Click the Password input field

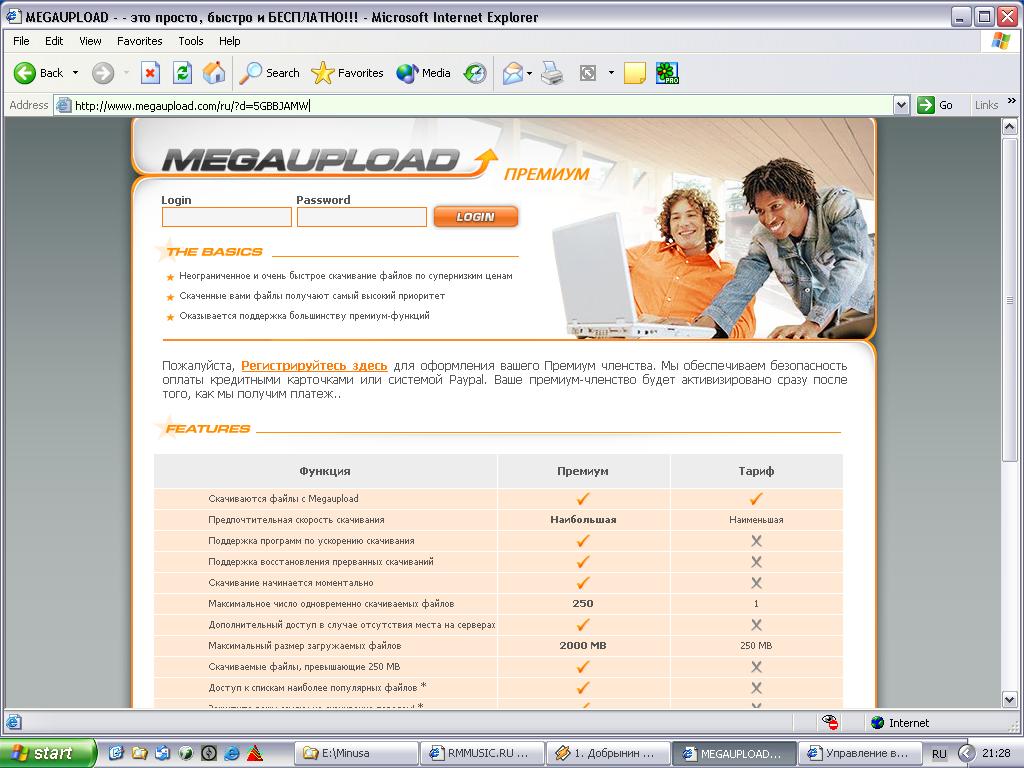pyautogui.click(x=362, y=217)
